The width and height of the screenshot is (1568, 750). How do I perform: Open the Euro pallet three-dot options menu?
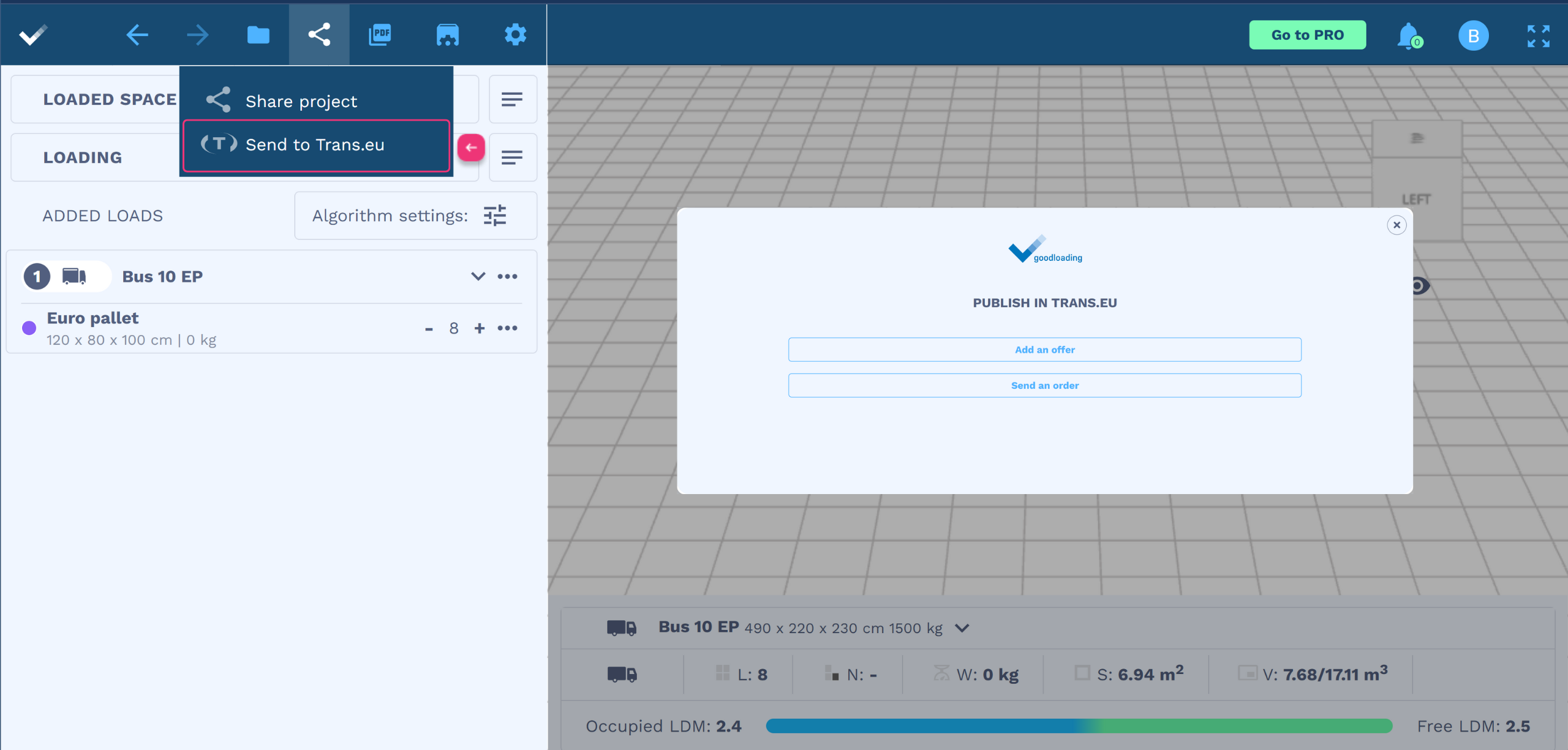508,328
